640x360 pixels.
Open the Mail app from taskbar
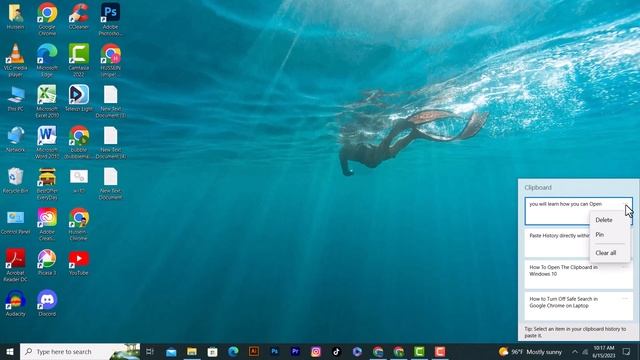171,351
